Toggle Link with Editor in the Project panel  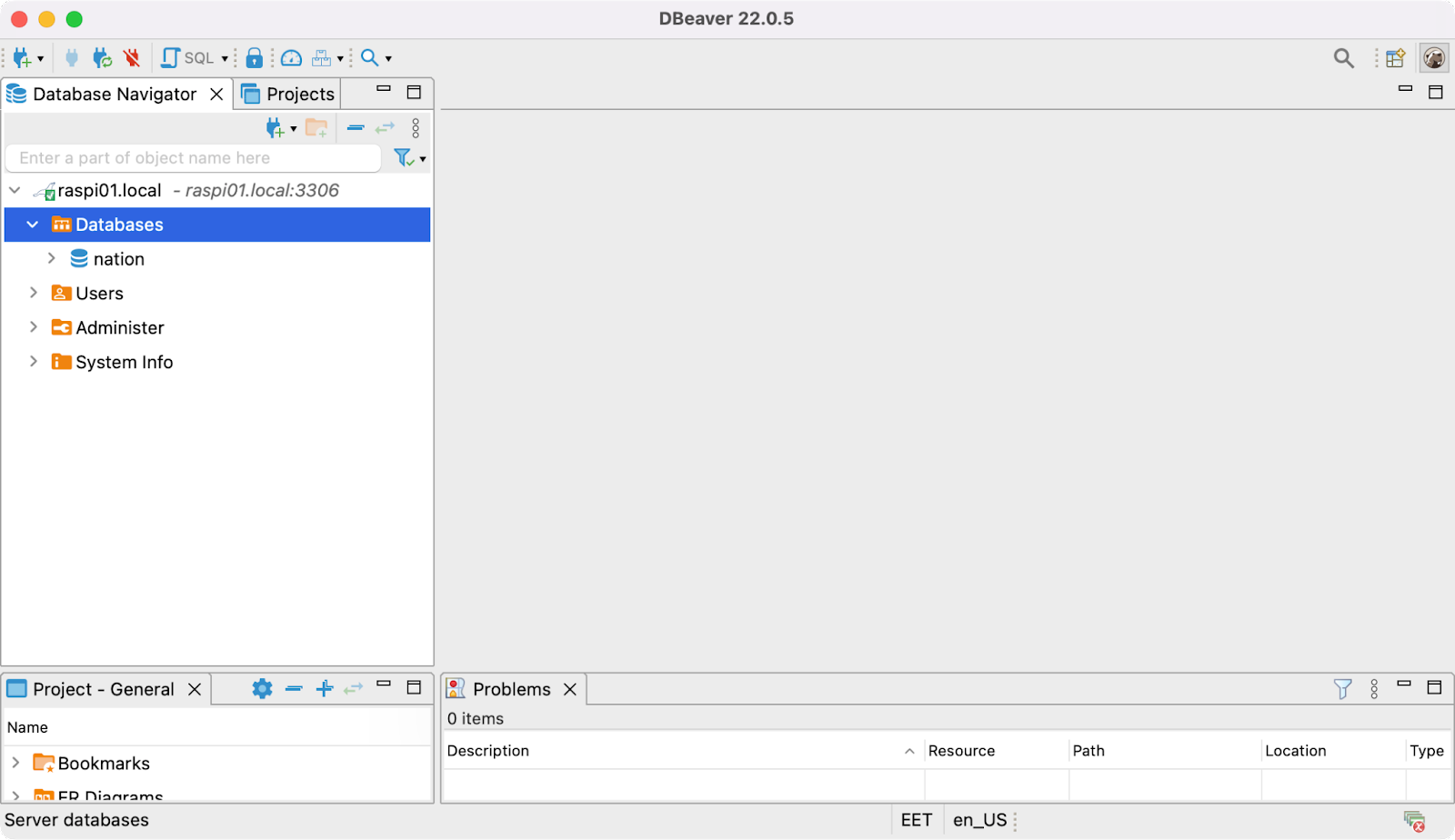[354, 689]
